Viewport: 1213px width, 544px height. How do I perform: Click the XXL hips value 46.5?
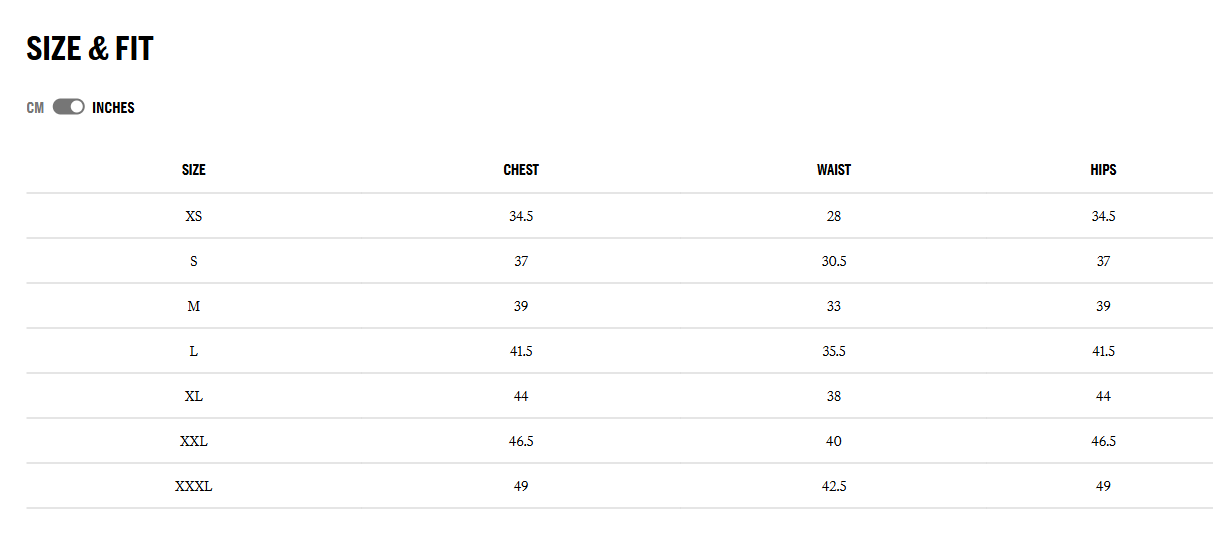pyautogui.click(x=1103, y=441)
